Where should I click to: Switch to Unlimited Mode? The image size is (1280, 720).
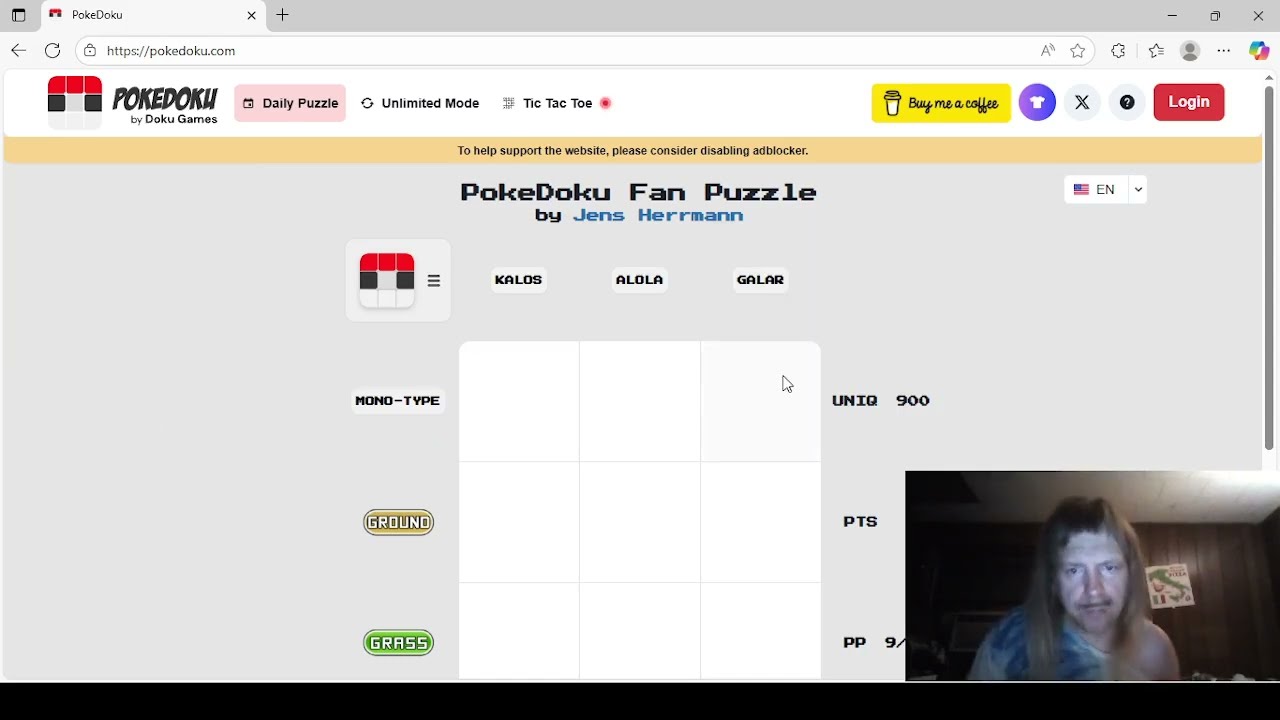click(420, 103)
